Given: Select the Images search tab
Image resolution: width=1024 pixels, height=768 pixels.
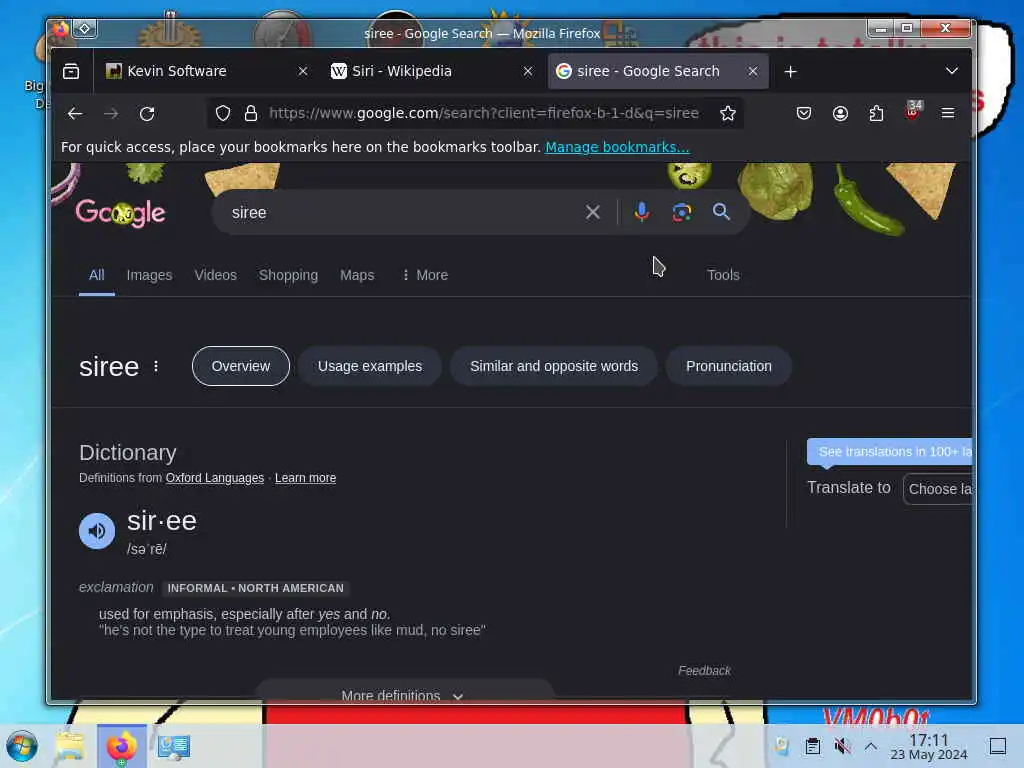Looking at the screenshot, I should tap(150, 275).
